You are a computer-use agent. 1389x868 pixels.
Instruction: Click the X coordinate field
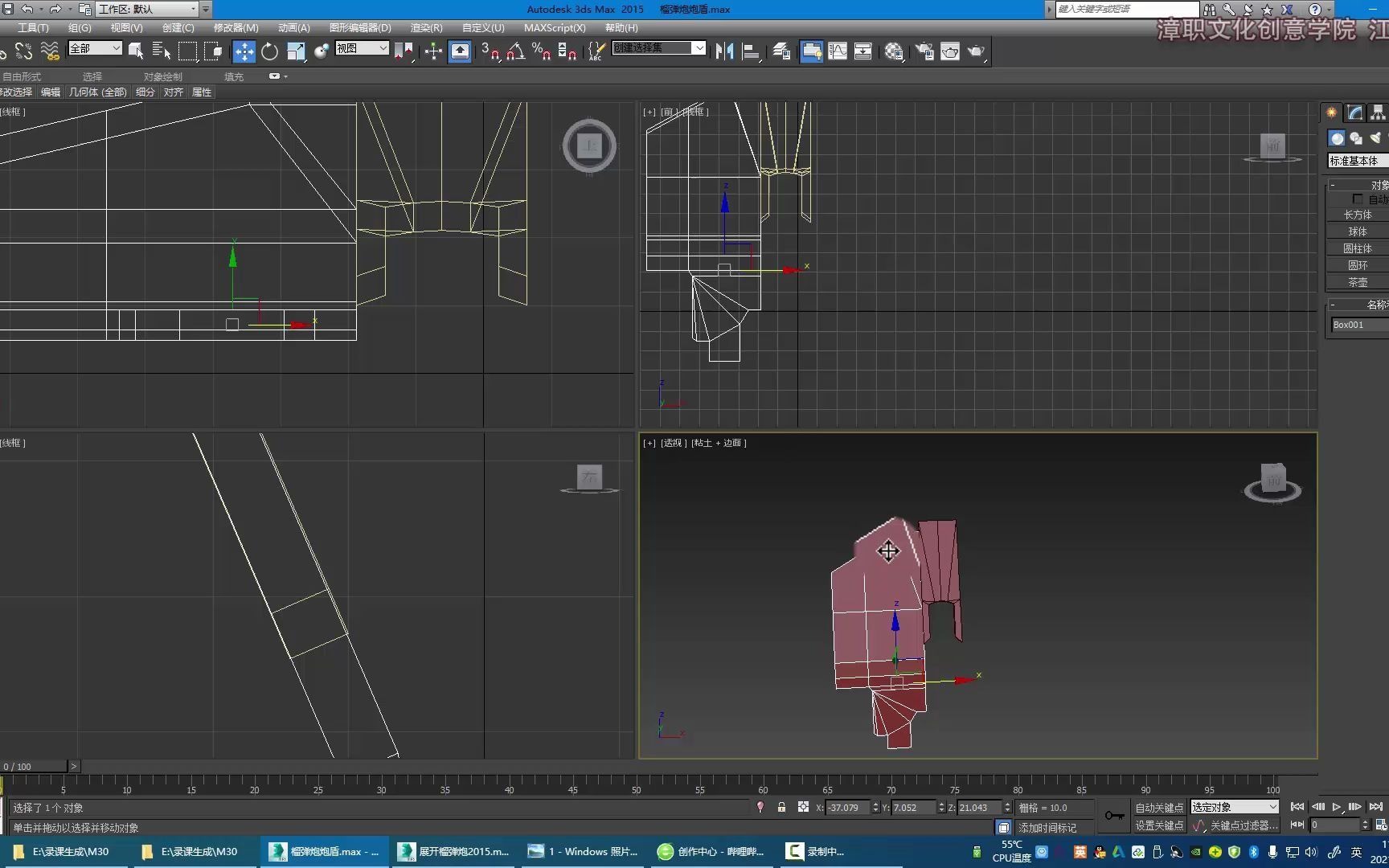point(848,807)
